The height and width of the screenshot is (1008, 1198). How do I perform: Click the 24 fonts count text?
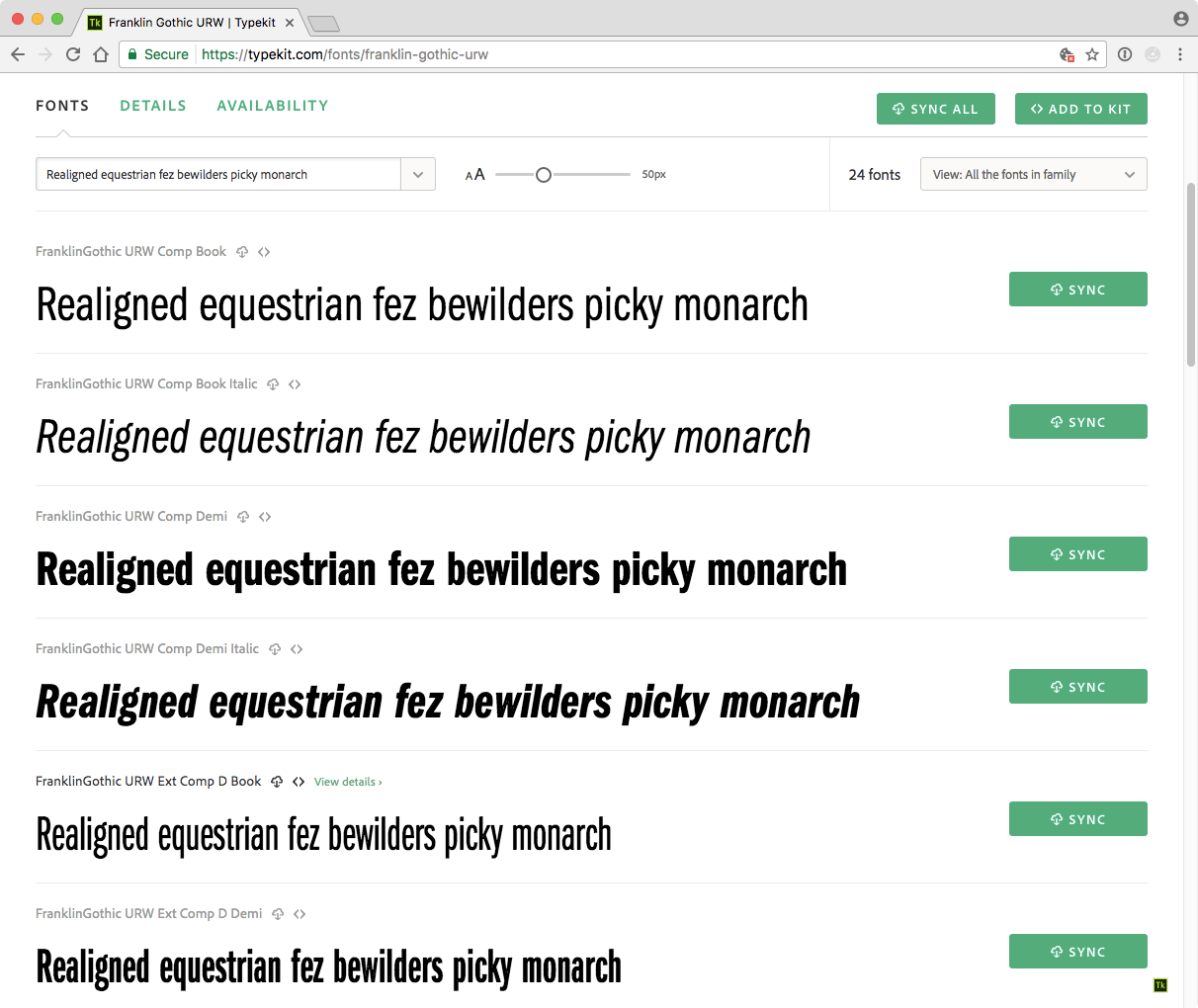[875, 175]
